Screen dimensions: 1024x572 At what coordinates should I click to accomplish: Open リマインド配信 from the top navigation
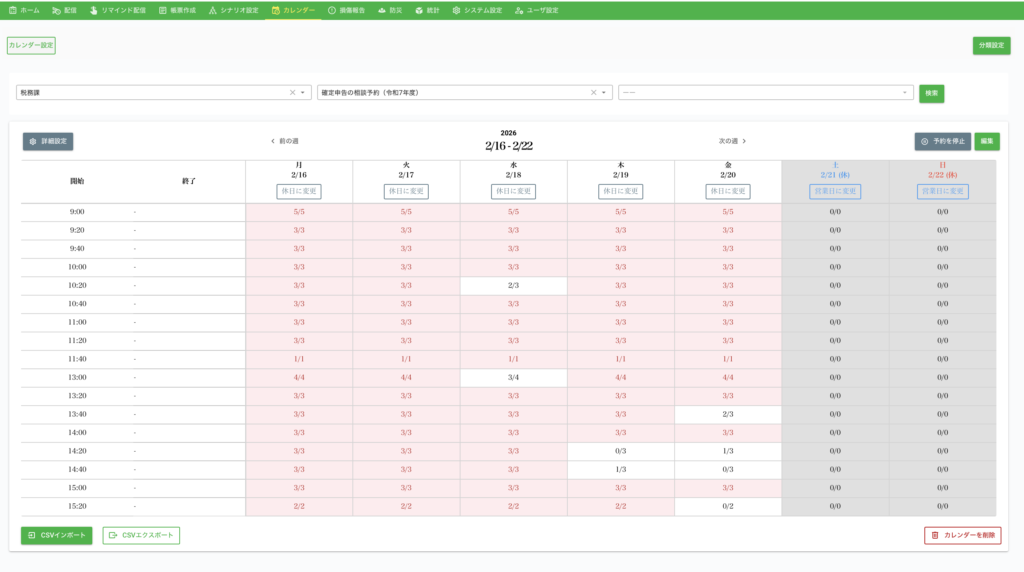[x=118, y=10]
